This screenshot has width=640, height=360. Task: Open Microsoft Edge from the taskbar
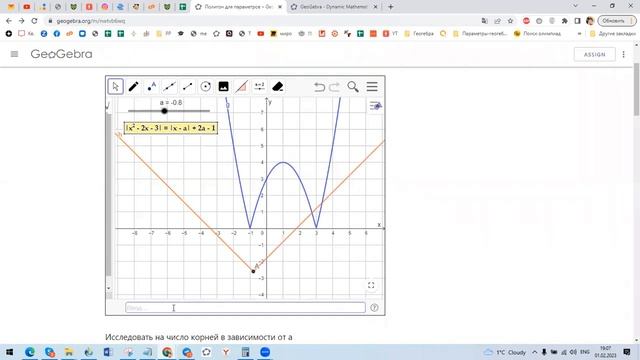tap(30, 352)
